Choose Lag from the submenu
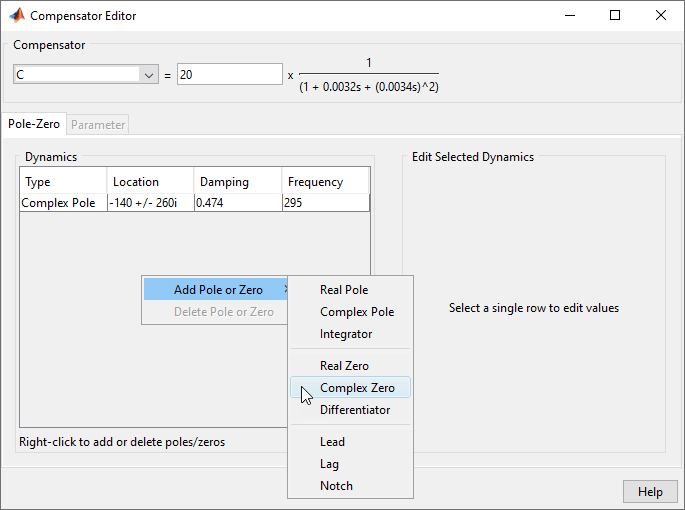 329,464
